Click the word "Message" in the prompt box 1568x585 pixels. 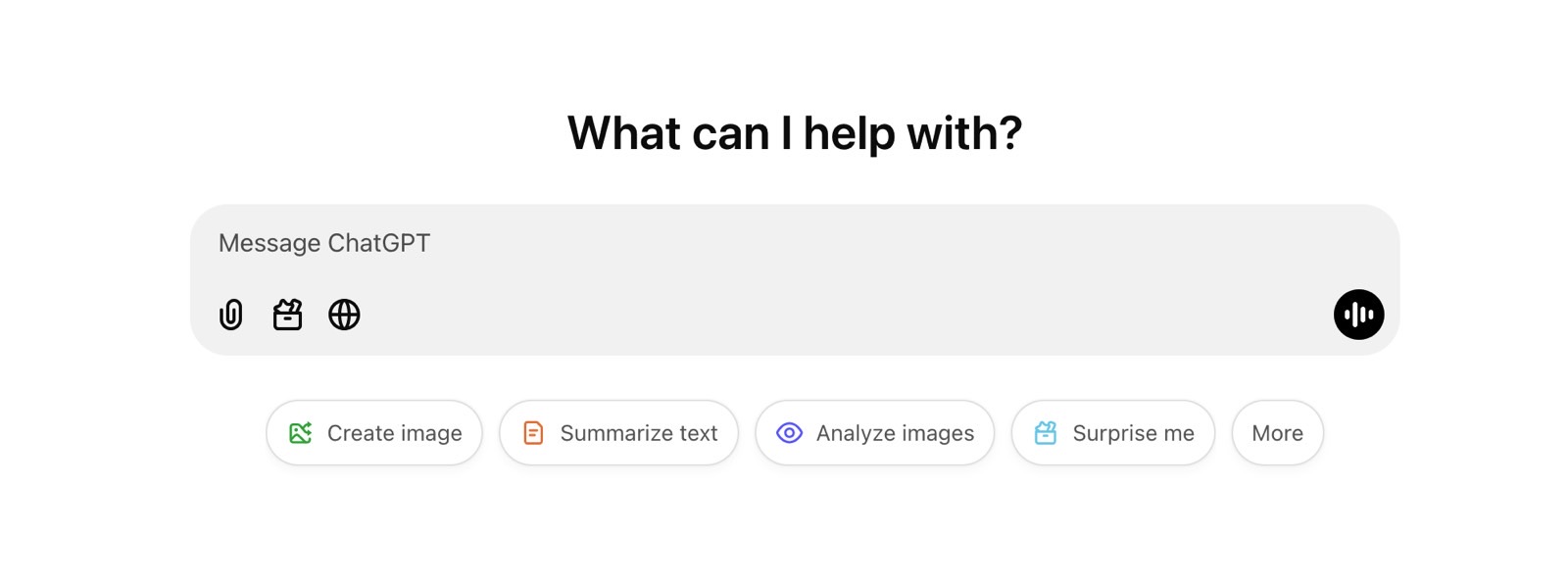coord(269,243)
